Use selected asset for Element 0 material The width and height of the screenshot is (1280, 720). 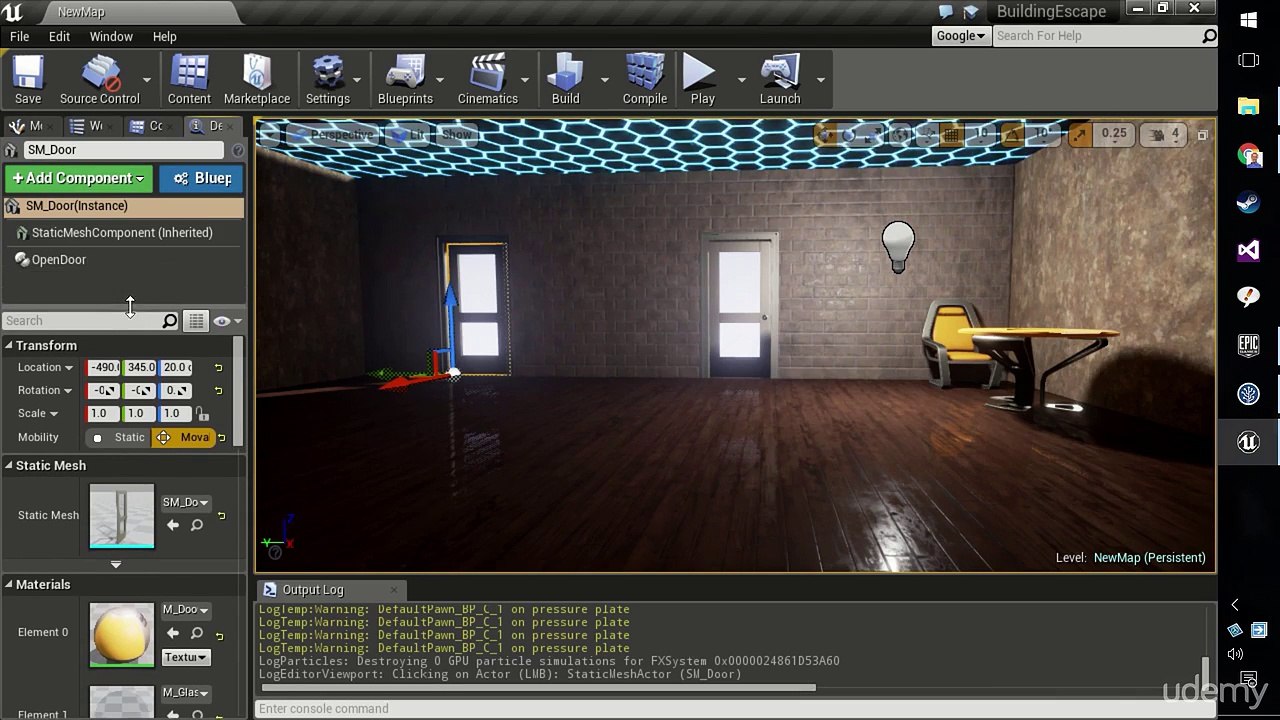point(173,633)
